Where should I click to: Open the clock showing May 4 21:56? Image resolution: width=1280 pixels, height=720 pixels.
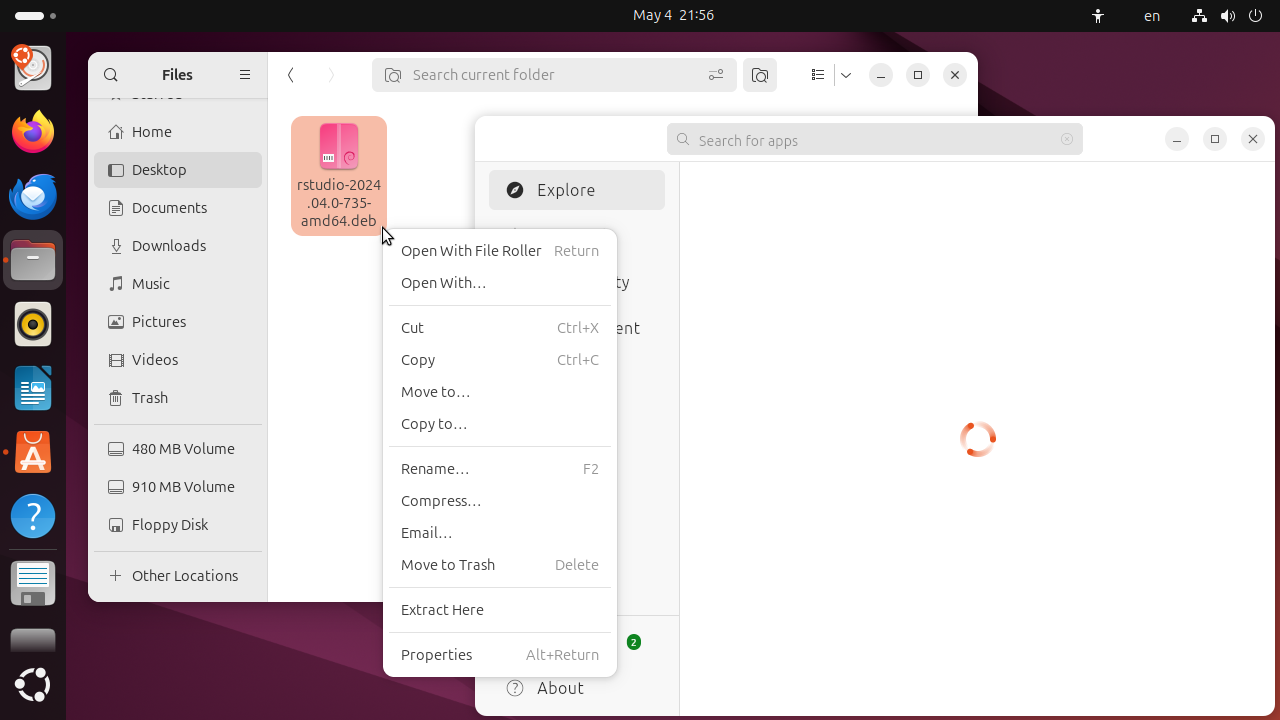coord(674,16)
